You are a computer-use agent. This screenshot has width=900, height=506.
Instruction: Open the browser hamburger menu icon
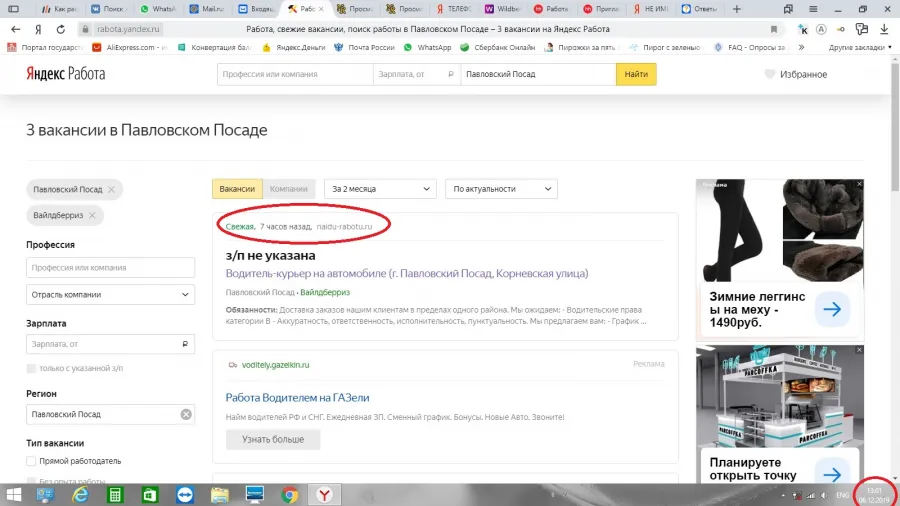[x=813, y=9]
